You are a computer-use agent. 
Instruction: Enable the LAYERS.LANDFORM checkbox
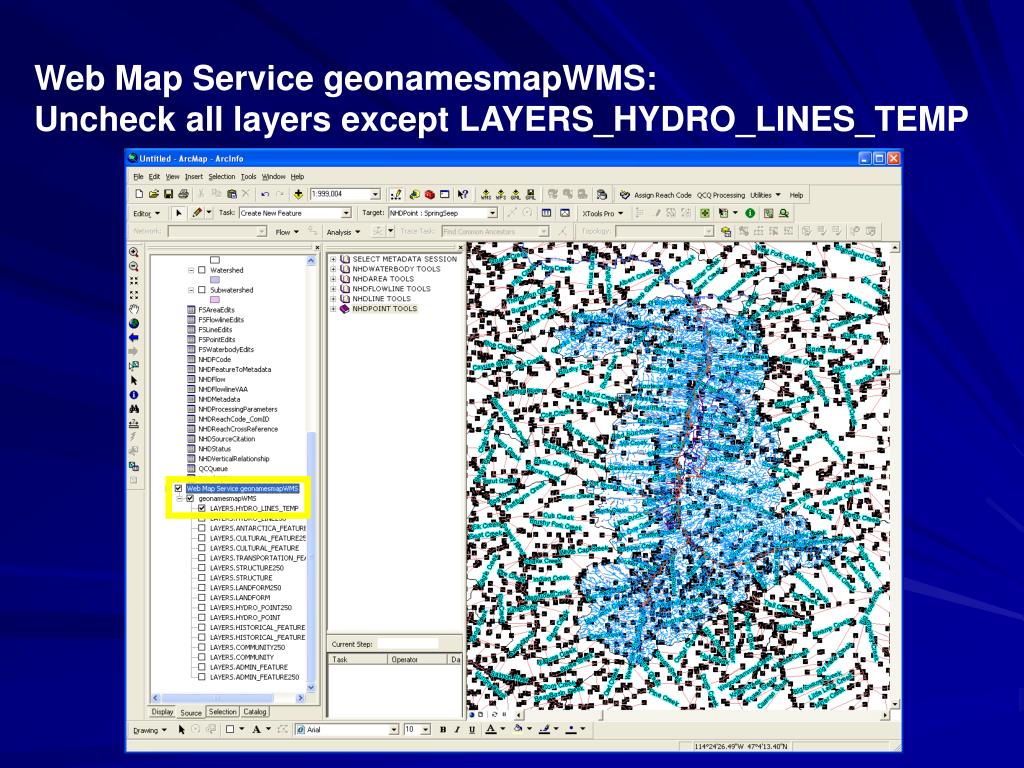[202, 598]
